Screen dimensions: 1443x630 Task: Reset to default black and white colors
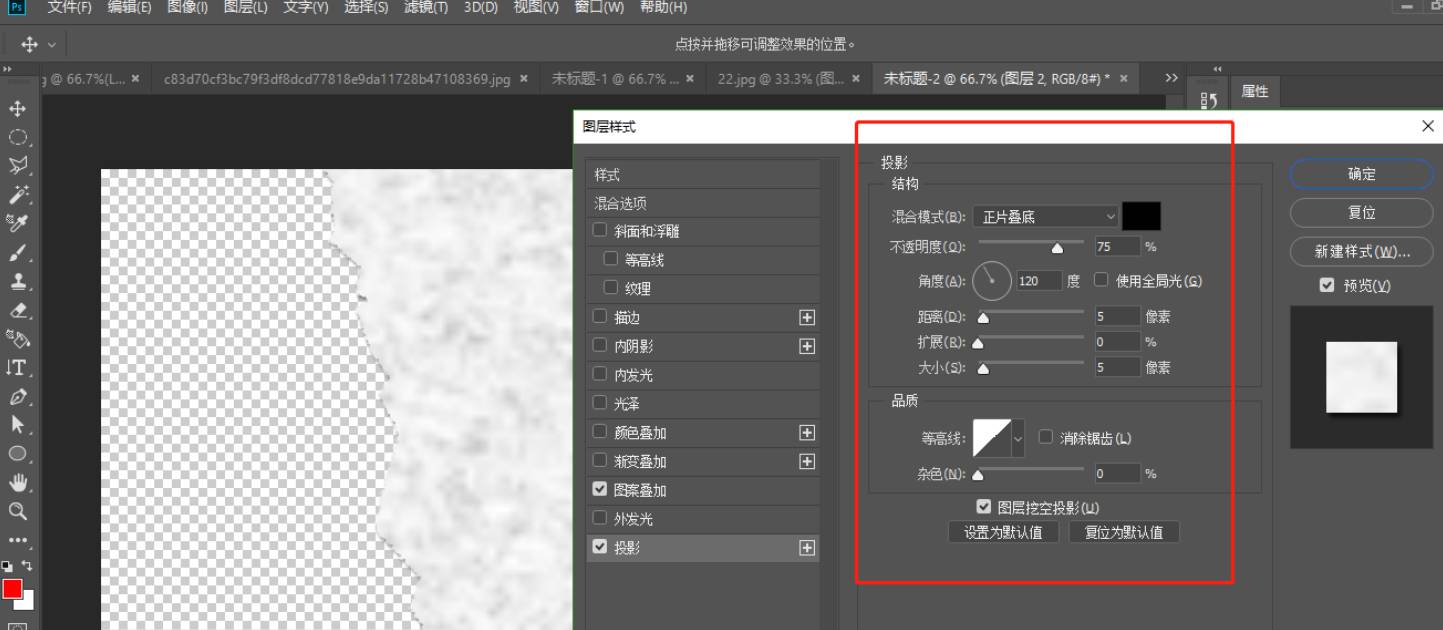pyautogui.click(x=7, y=565)
